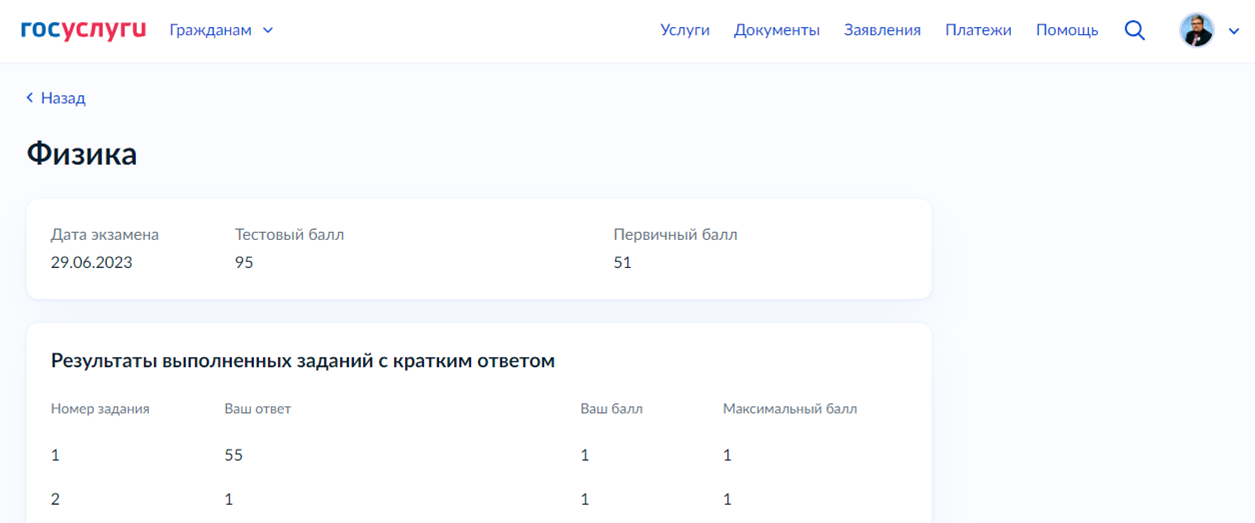The height and width of the screenshot is (523, 1255).
Task: Click the Госуслуги logo
Action: click(x=83, y=30)
